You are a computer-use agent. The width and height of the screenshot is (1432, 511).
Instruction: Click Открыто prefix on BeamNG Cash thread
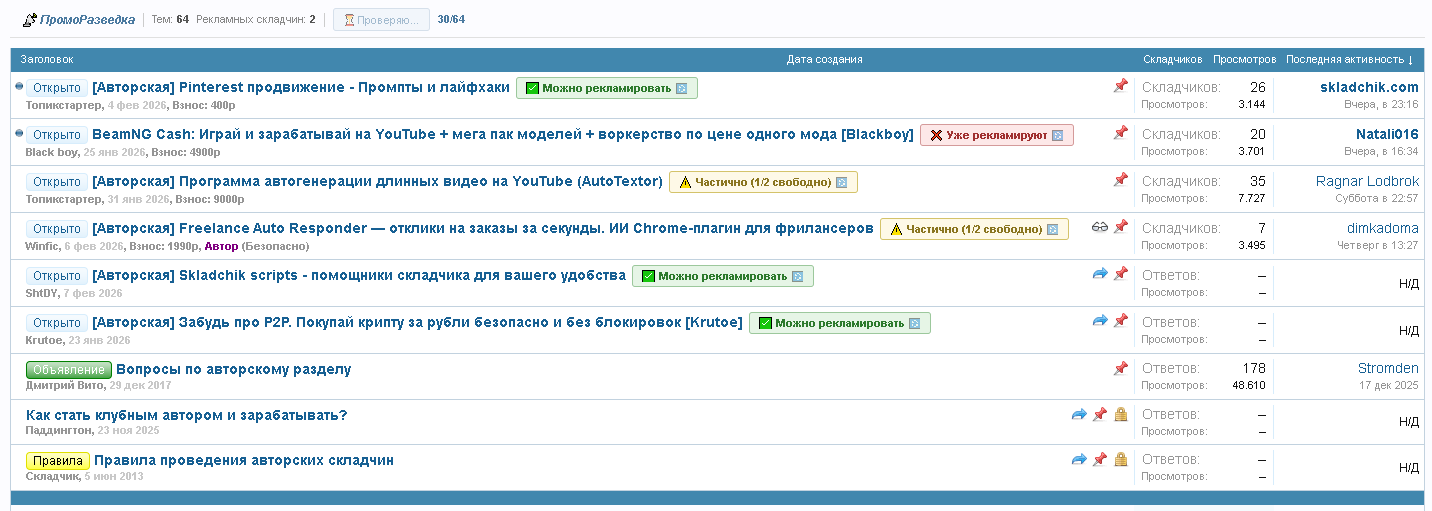57,135
